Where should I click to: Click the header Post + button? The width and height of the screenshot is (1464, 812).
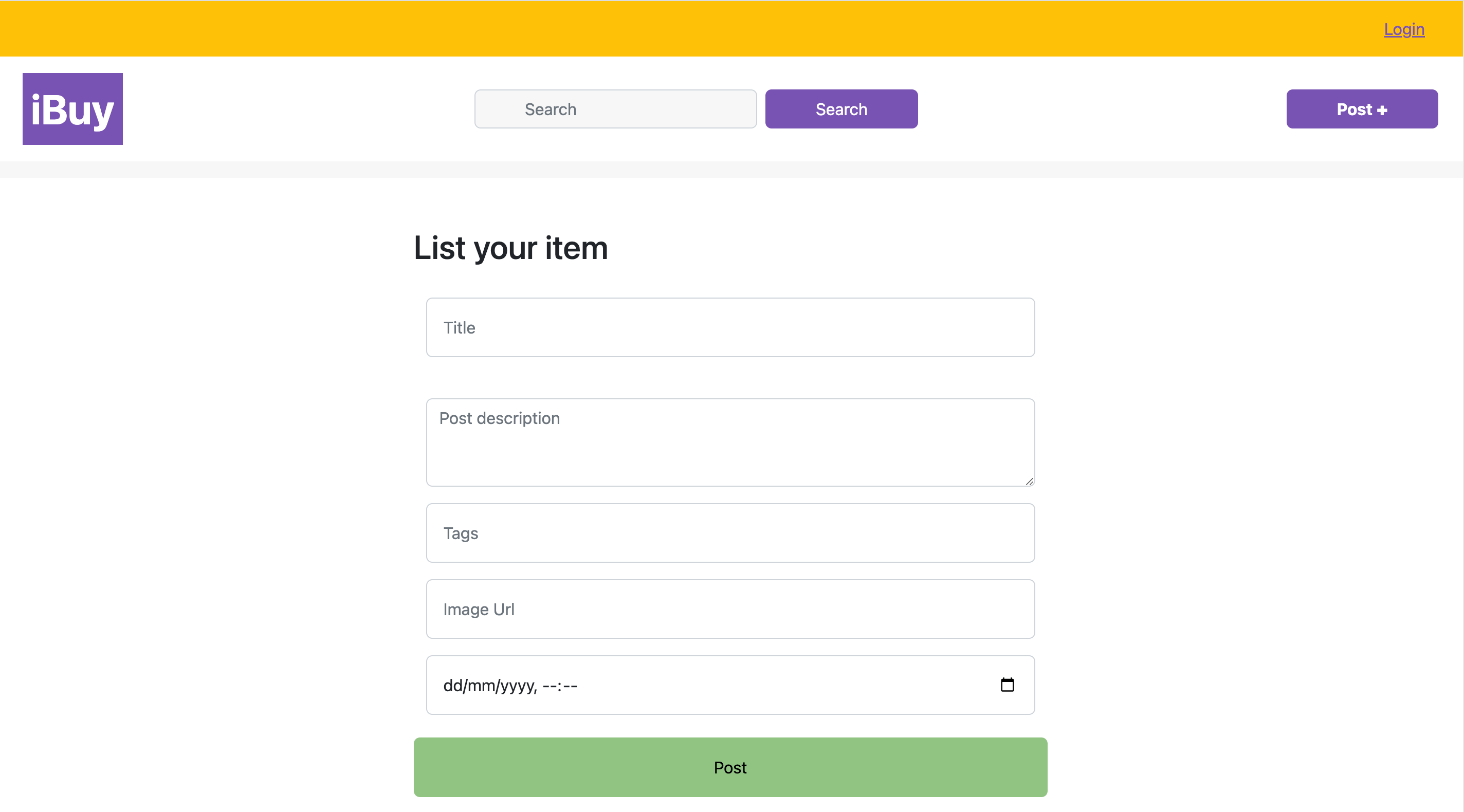click(x=1362, y=109)
